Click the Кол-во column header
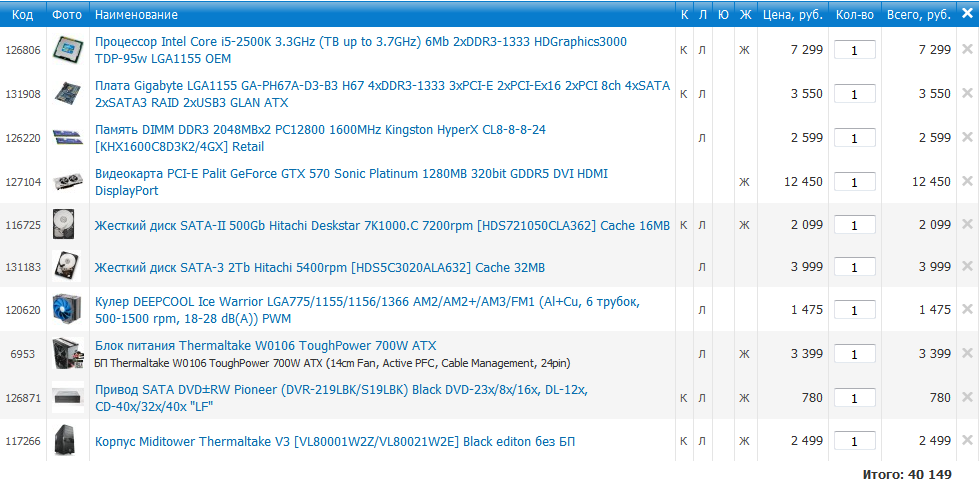Viewport: 979px width, 496px height. (x=855, y=14)
